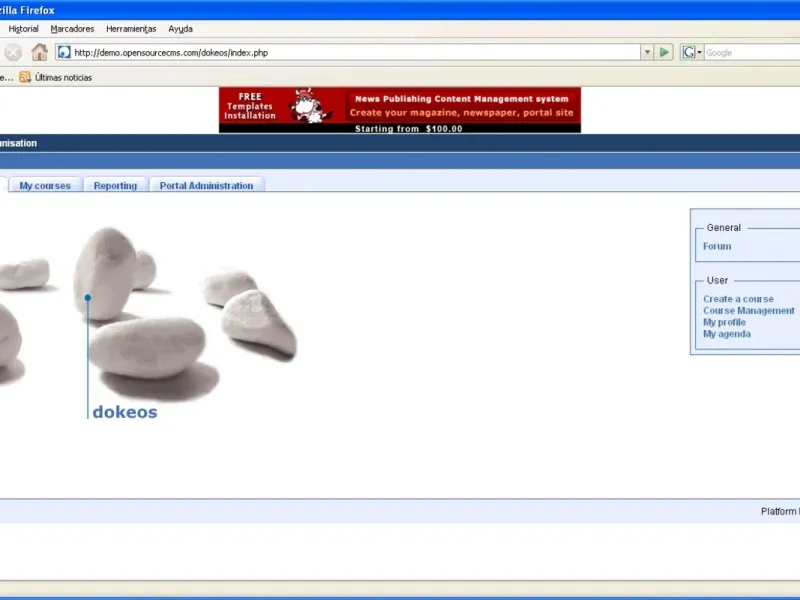Click the Create a course link
The height and width of the screenshot is (600, 800).
(x=738, y=299)
